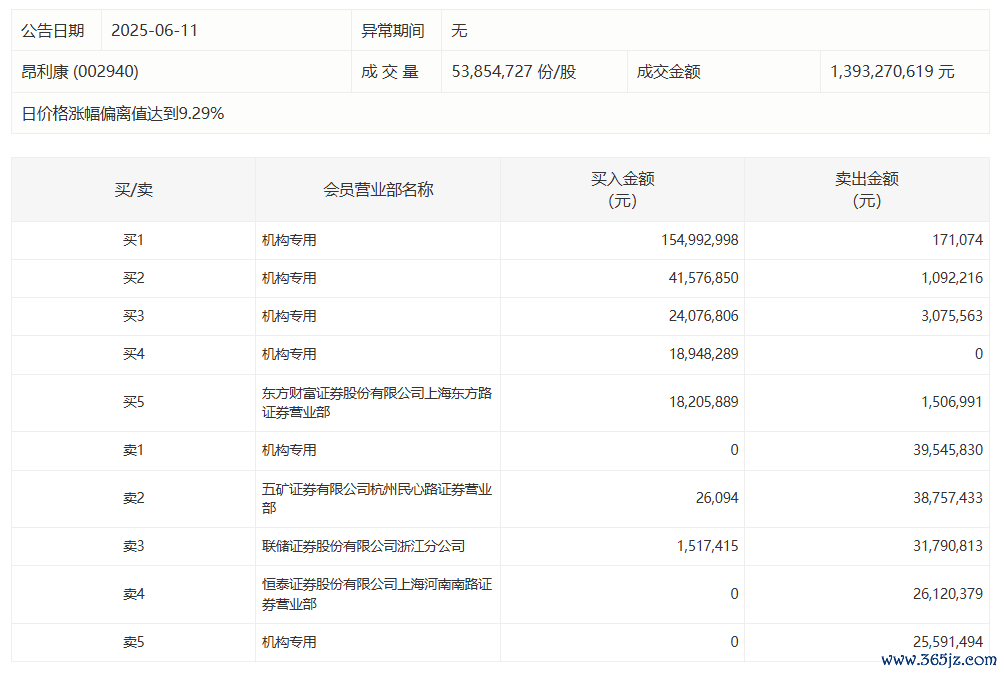Screen dimensions: 1004x675
Task: Select sell amount 171,074
Action: pos(957,240)
